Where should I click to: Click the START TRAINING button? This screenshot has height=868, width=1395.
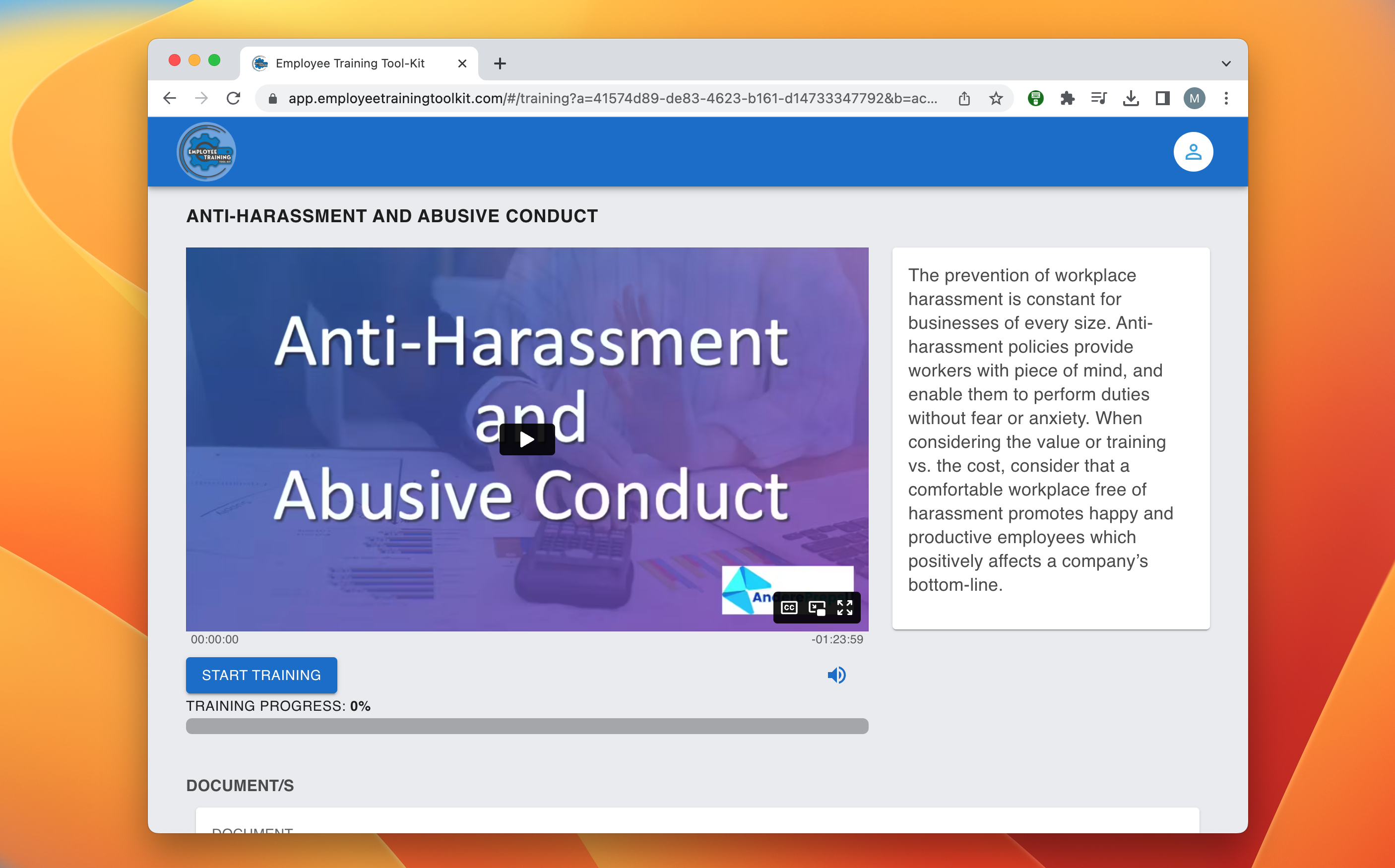pyautogui.click(x=261, y=675)
